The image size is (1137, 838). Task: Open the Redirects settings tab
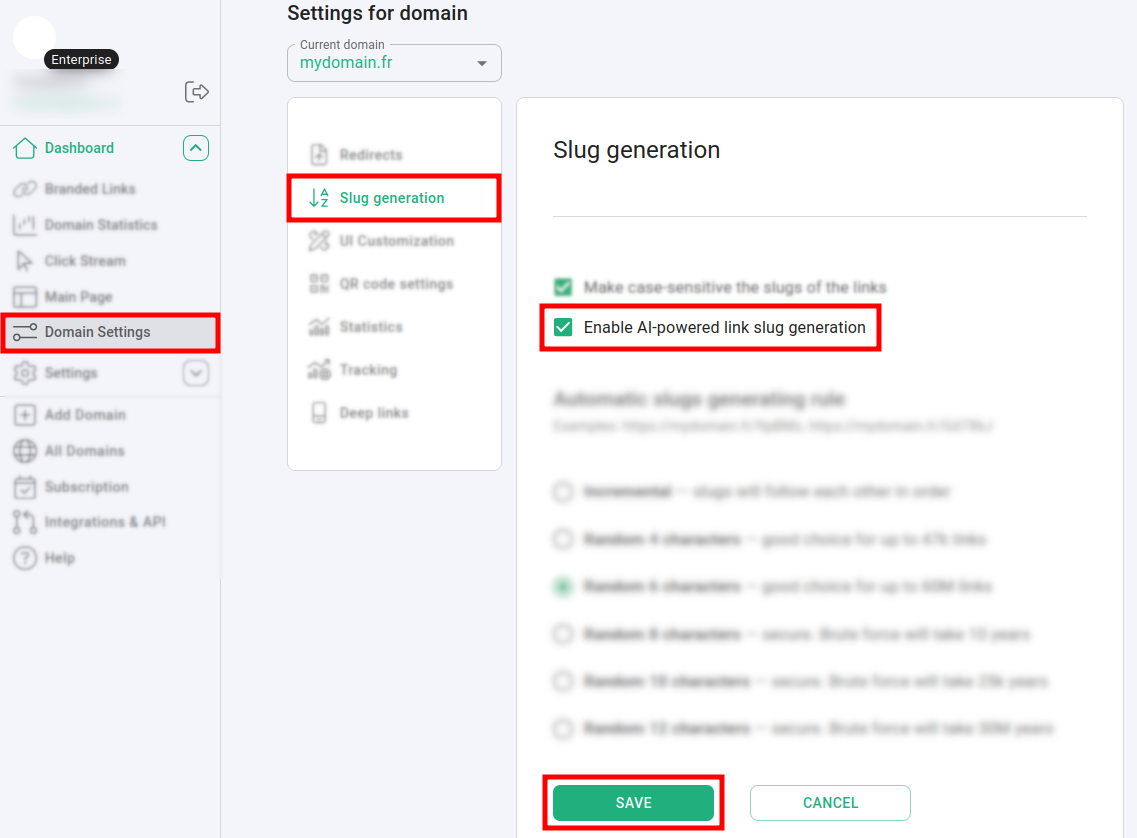370,155
